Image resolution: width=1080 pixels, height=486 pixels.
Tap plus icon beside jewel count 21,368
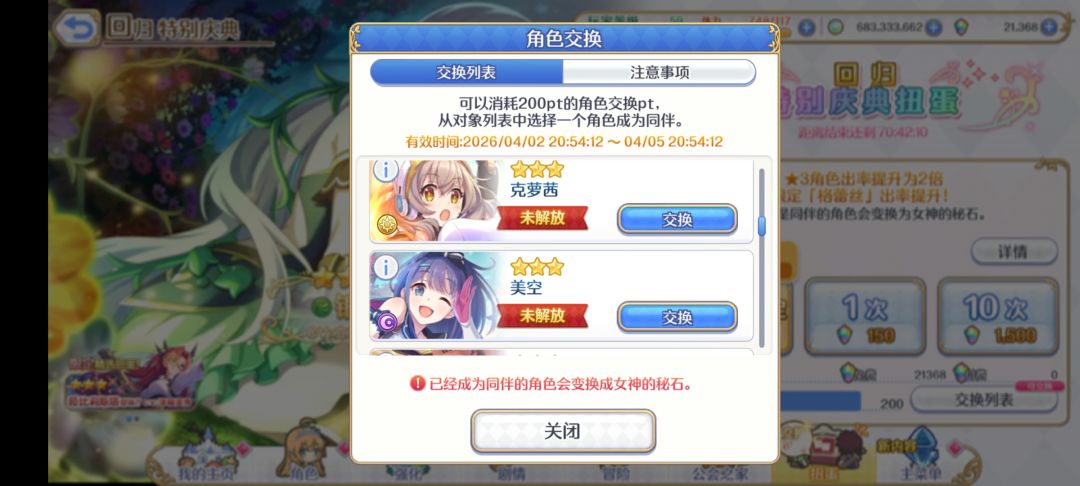(x=1048, y=27)
